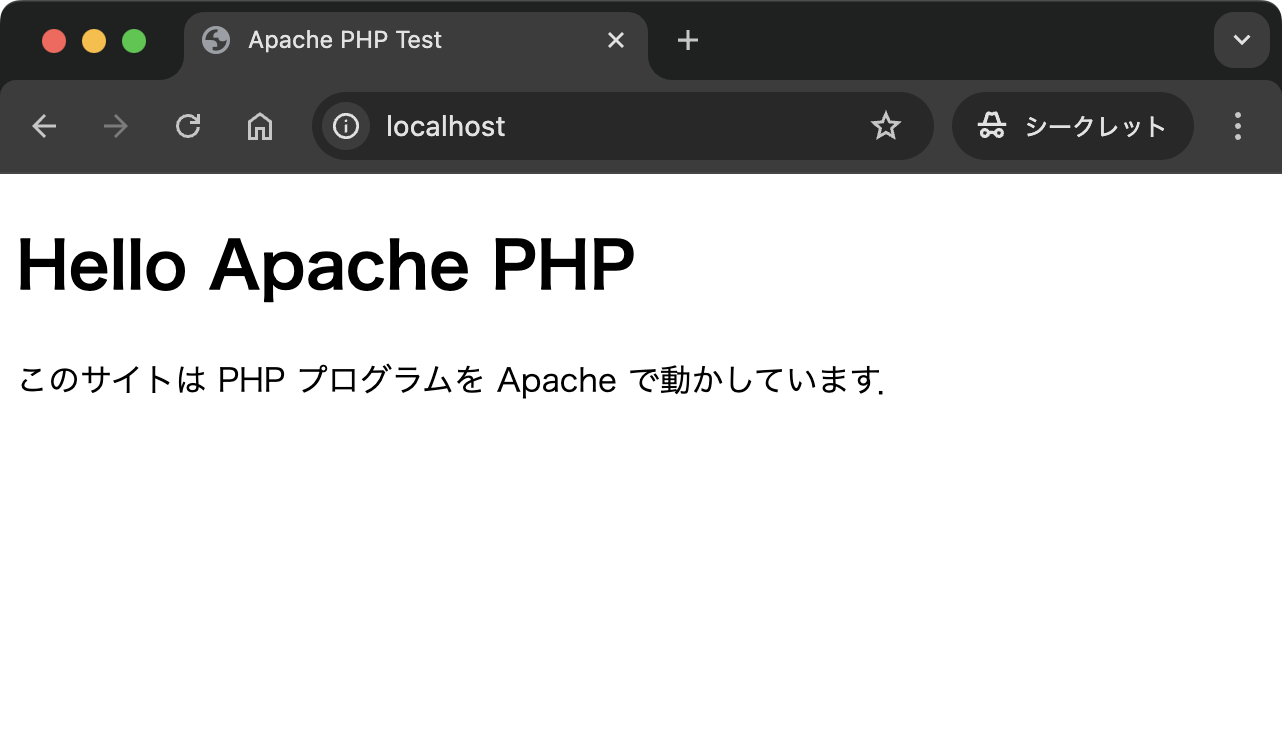The width and height of the screenshot is (1282, 750).
Task: Focus the address bar showing localhost
Action: (x=600, y=126)
